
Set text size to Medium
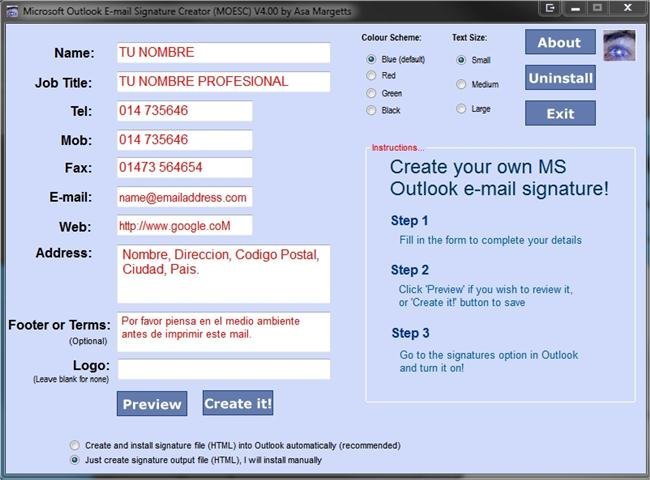461,84
